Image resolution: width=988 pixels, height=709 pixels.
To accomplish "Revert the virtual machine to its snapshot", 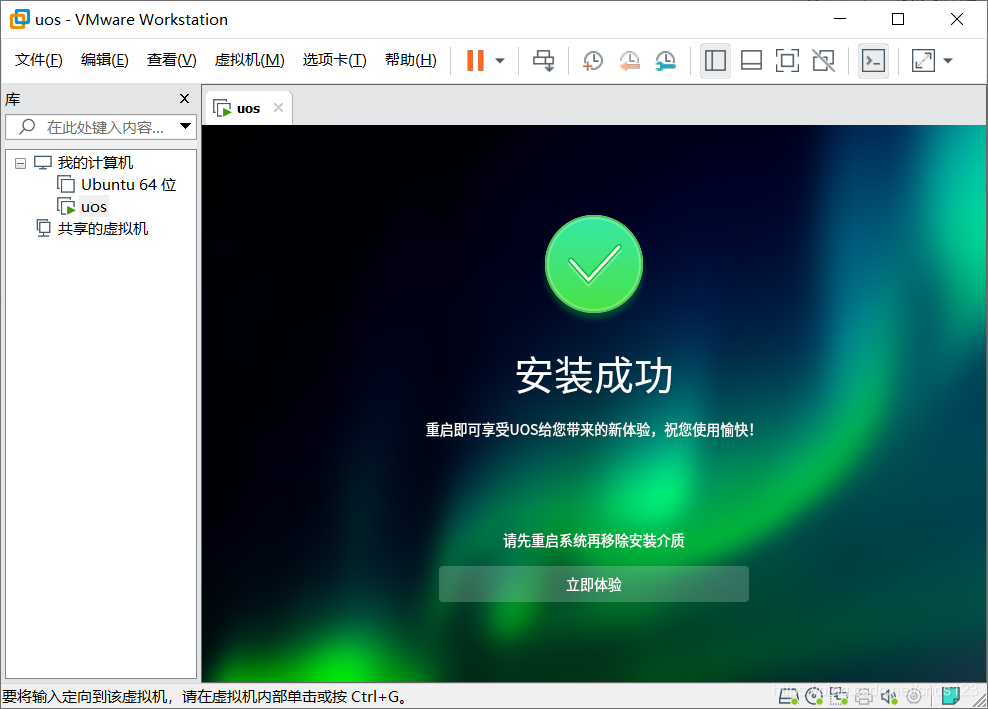I will [x=629, y=61].
